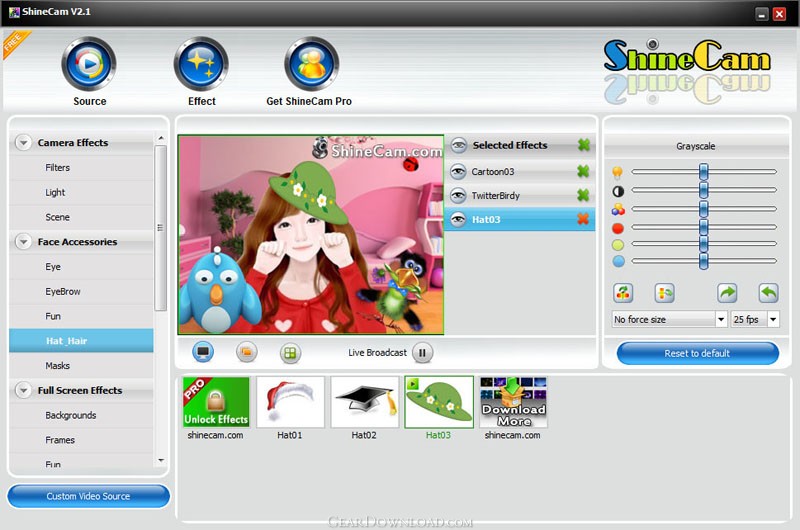Select the Cartoon03 effect row
800x530 pixels.
coord(520,171)
